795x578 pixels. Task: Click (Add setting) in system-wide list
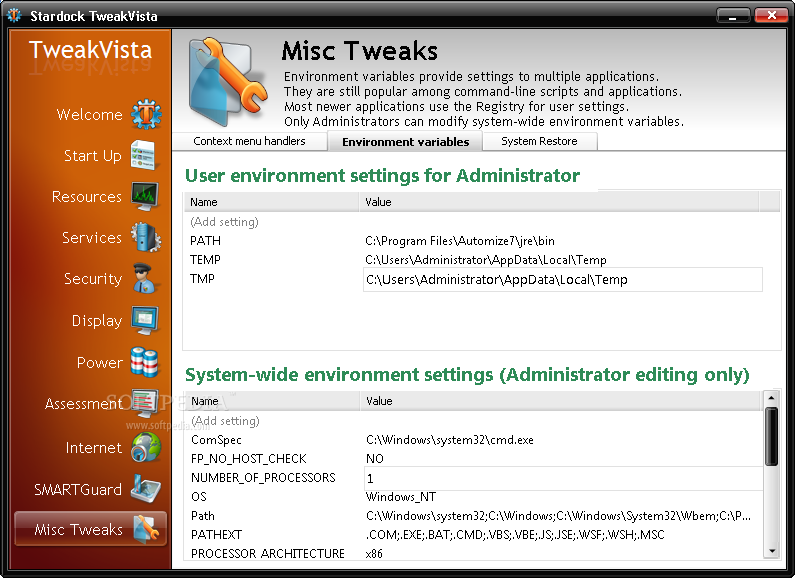pos(225,421)
